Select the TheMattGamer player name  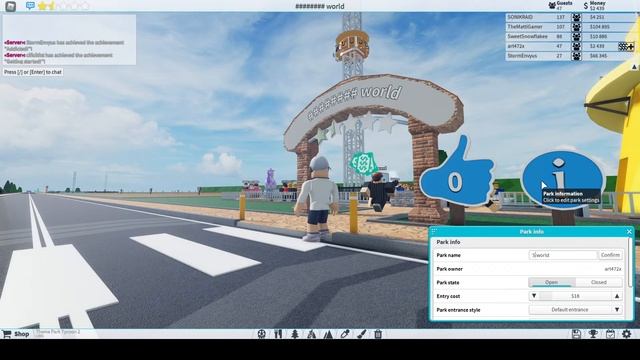pyautogui.click(x=525, y=27)
